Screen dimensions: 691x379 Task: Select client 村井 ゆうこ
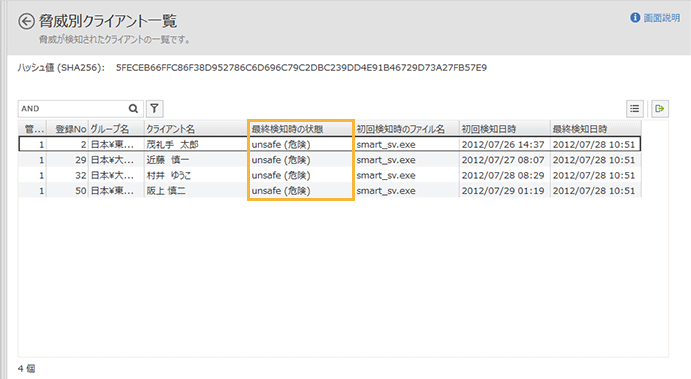[169, 175]
